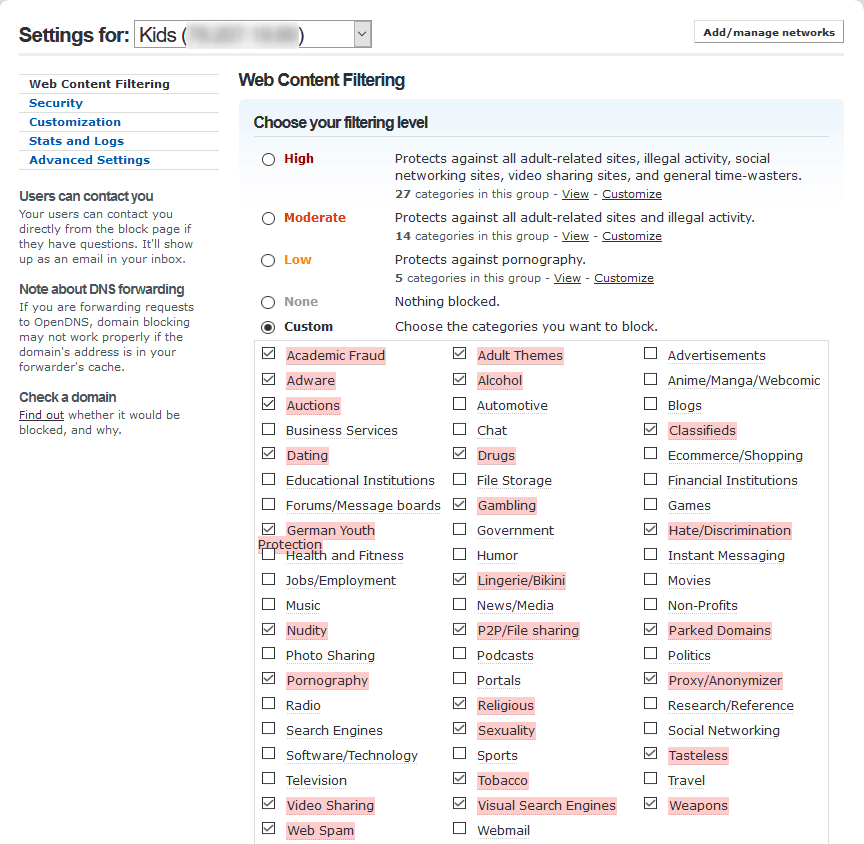Uncheck the Gambling category
Image resolution: width=864 pixels, height=844 pixels.
[x=459, y=505]
